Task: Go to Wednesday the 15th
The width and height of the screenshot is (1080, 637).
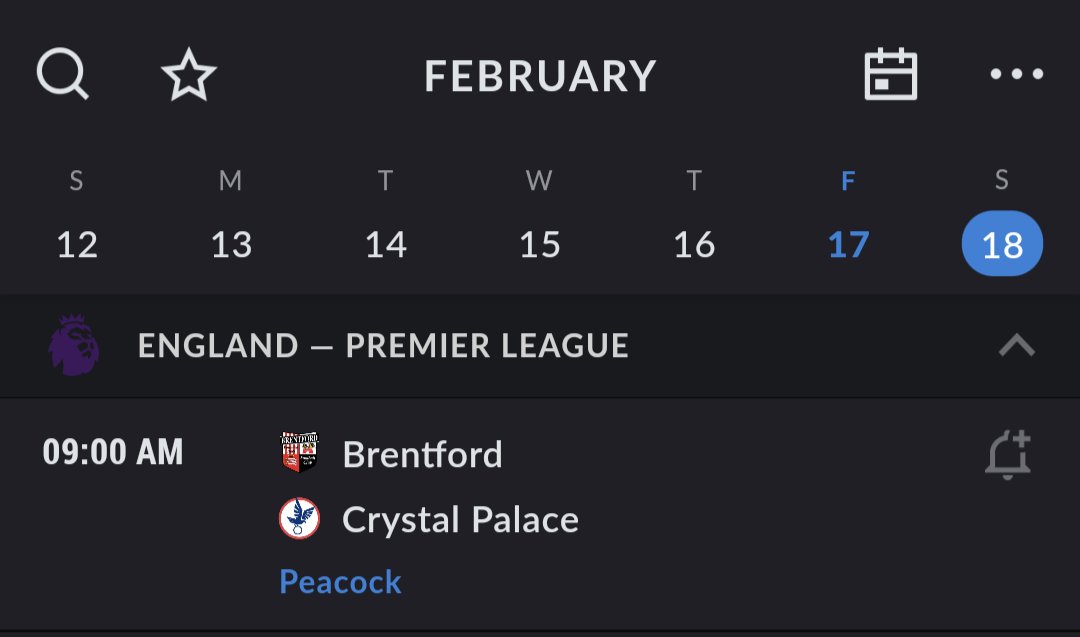Action: [x=540, y=244]
